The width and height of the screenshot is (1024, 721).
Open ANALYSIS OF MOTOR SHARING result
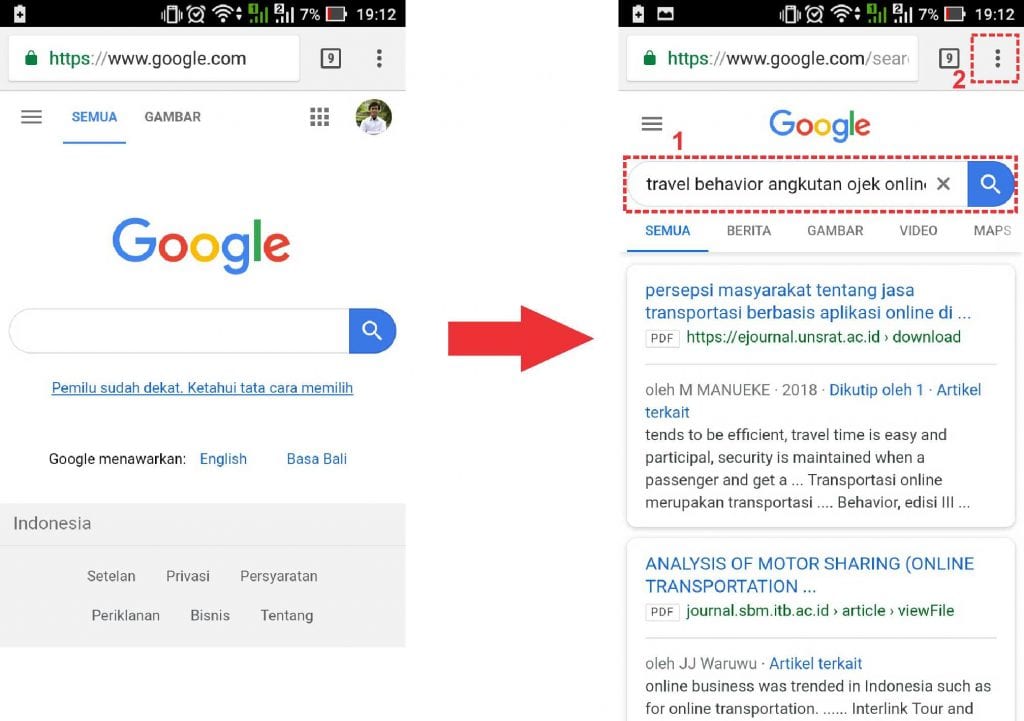(809, 575)
